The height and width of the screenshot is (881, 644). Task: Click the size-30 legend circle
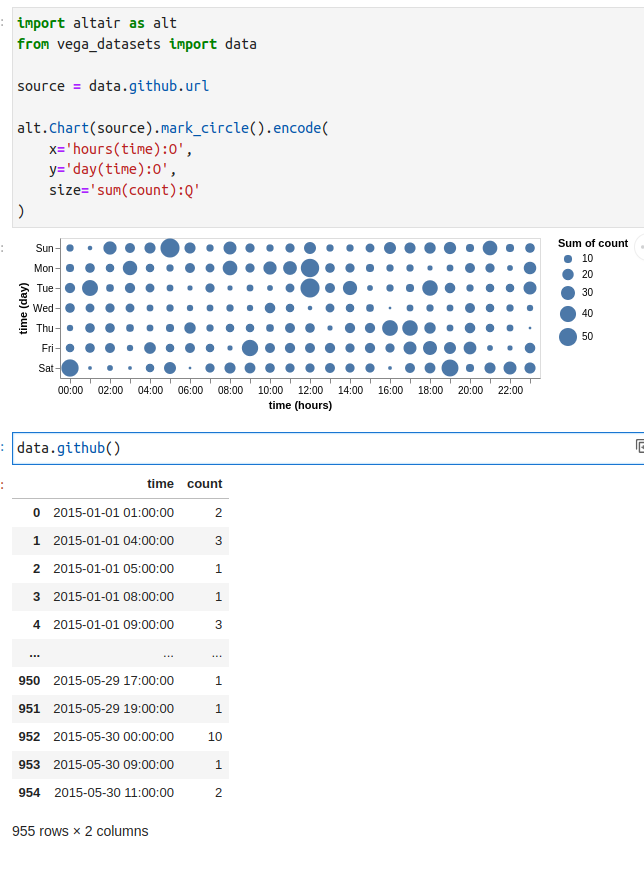(x=569, y=295)
